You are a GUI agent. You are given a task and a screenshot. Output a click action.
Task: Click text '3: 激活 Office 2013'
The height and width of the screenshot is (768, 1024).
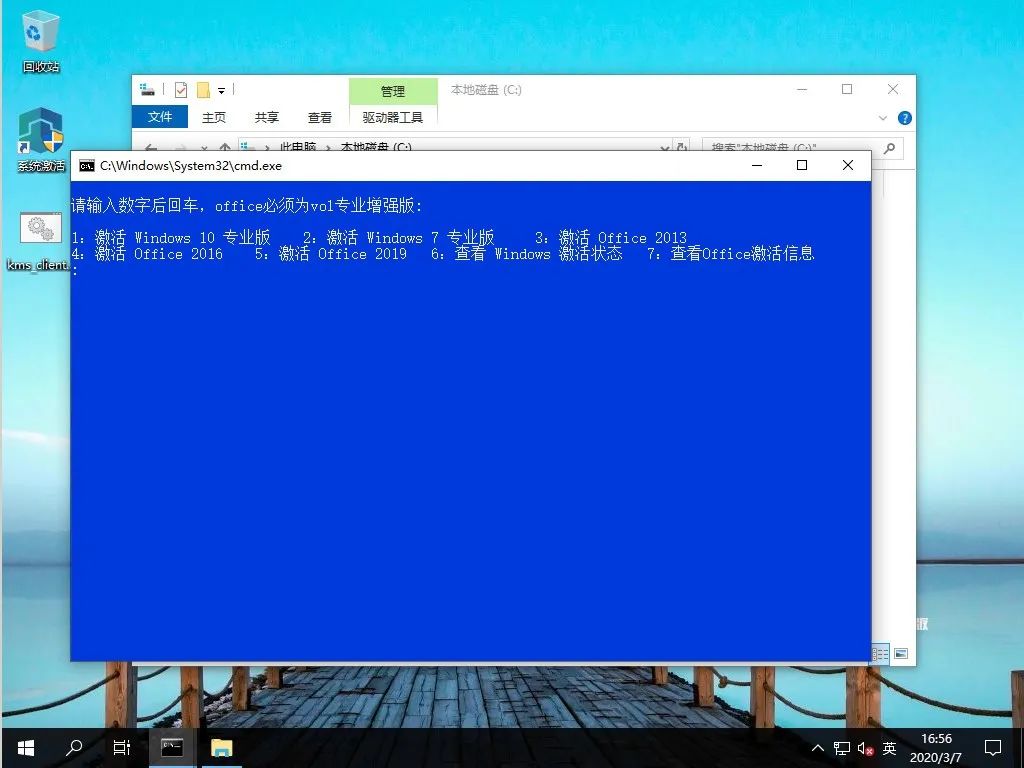[611, 237]
